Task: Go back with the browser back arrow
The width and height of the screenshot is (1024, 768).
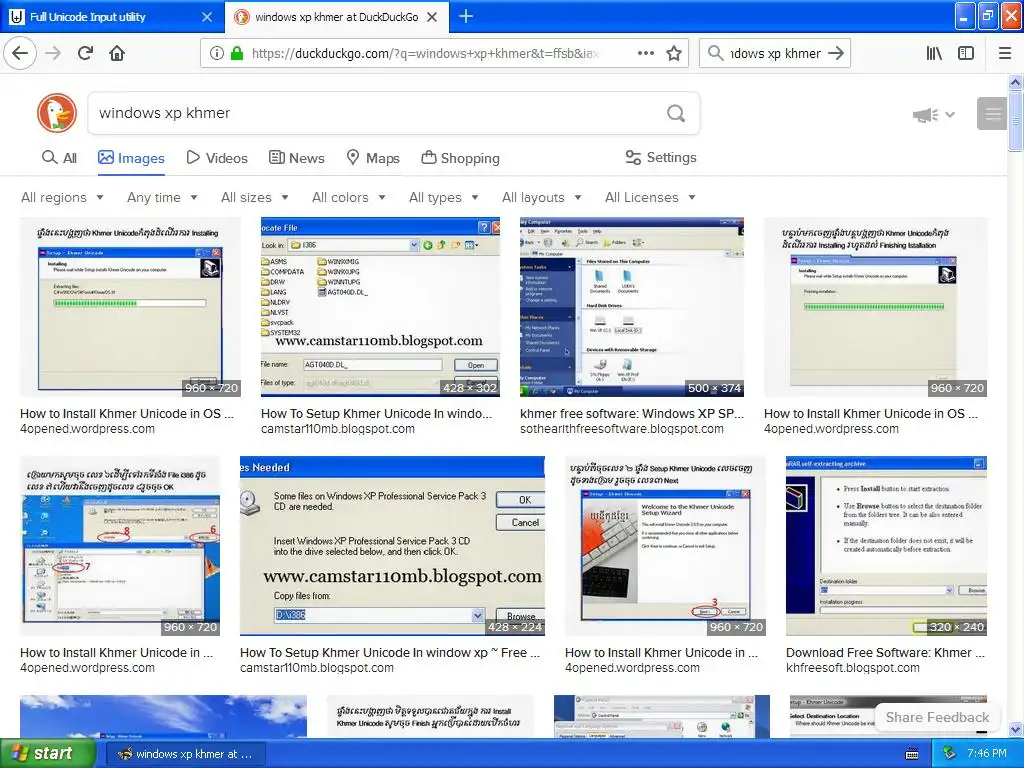Action: [20, 53]
